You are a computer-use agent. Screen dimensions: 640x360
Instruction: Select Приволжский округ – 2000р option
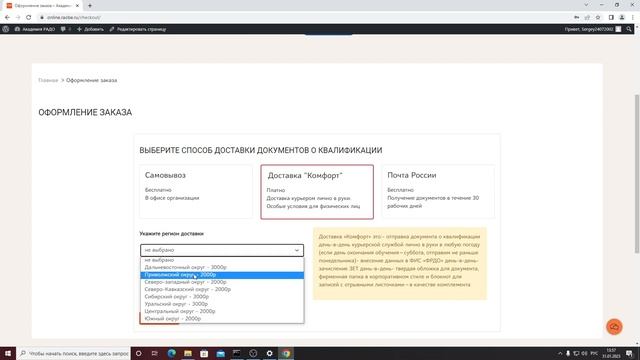tap(222, 275)
